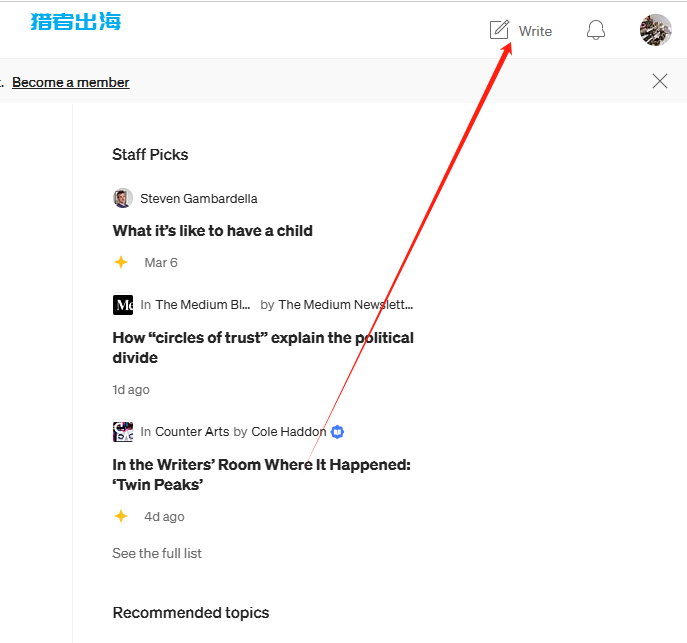Click the 1d ago timestamp
The width and height of the screenshot is (687, 643).
point(131,390)
